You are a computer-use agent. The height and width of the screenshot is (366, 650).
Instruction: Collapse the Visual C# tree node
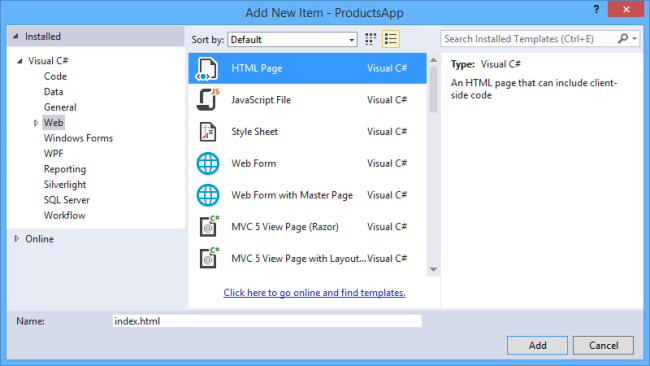coord(19,61)
